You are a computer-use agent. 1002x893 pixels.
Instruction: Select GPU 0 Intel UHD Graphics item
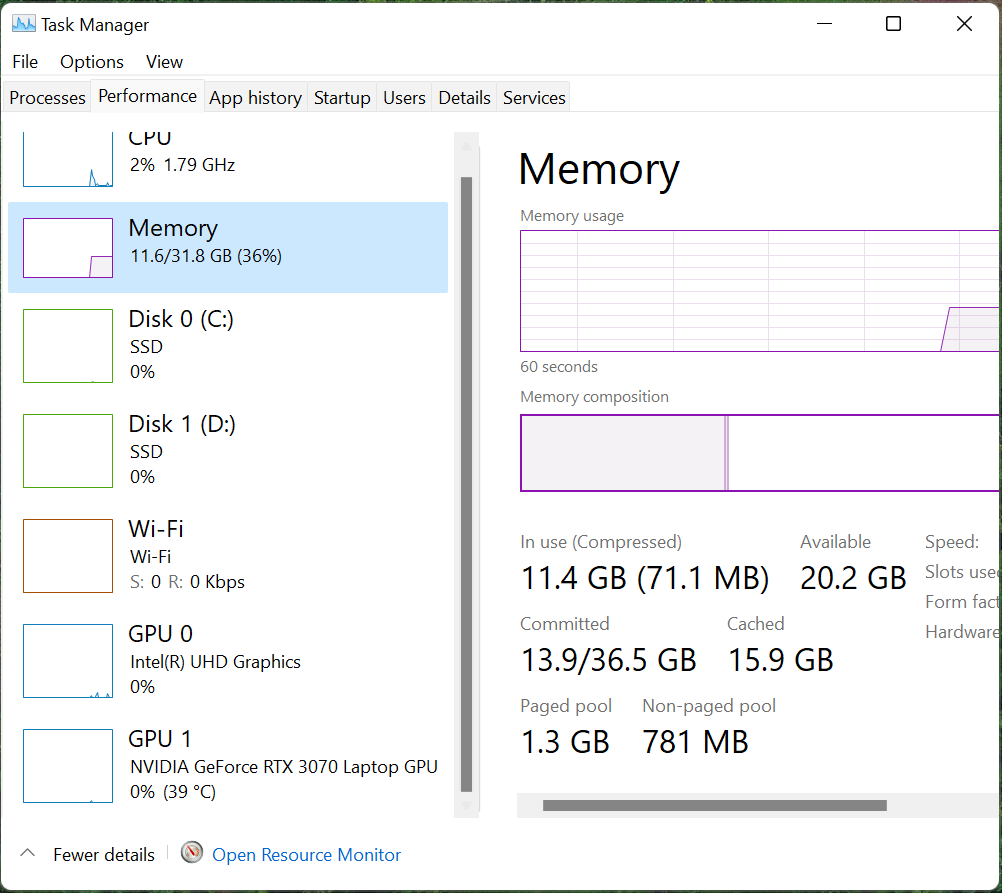click(228, 660)
